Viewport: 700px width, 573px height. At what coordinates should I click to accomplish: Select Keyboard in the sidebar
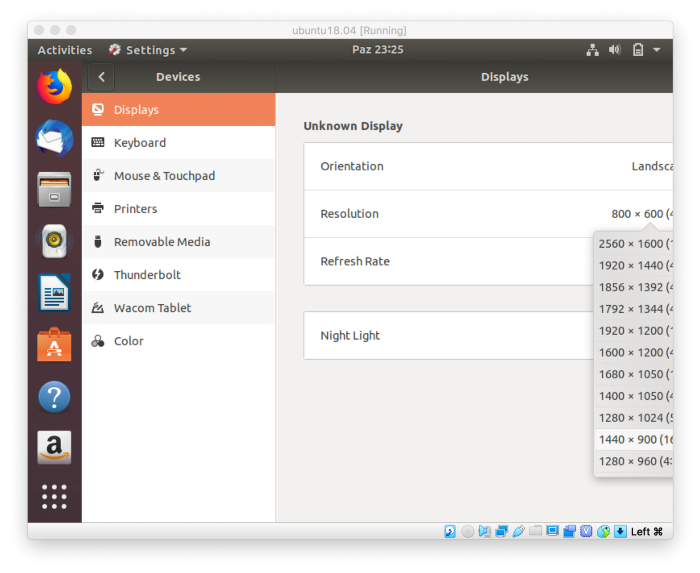coord(179,142)
